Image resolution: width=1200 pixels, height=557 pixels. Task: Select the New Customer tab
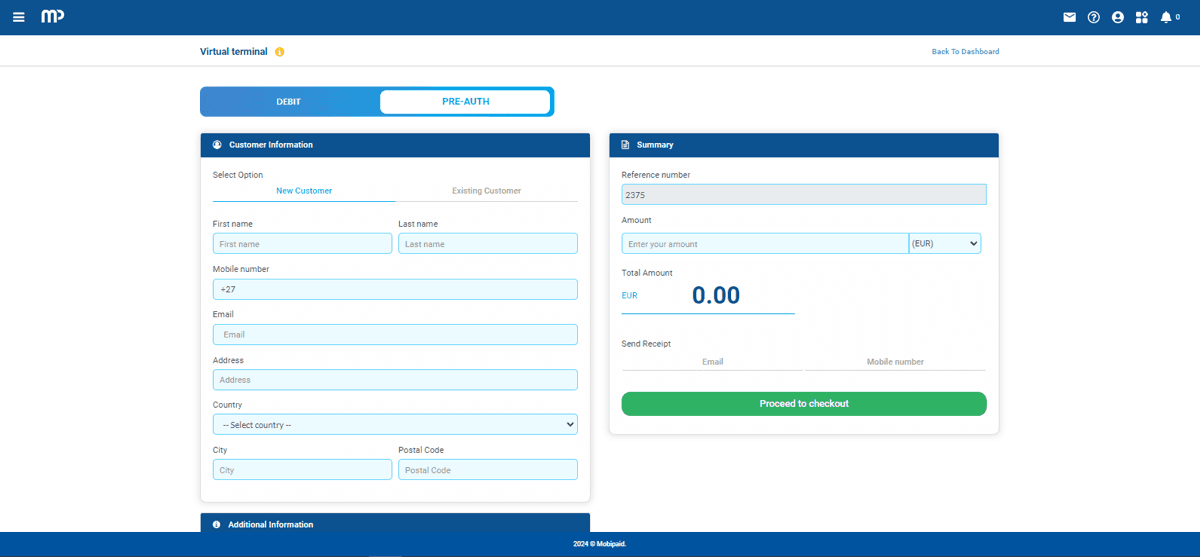pos(304,191)
